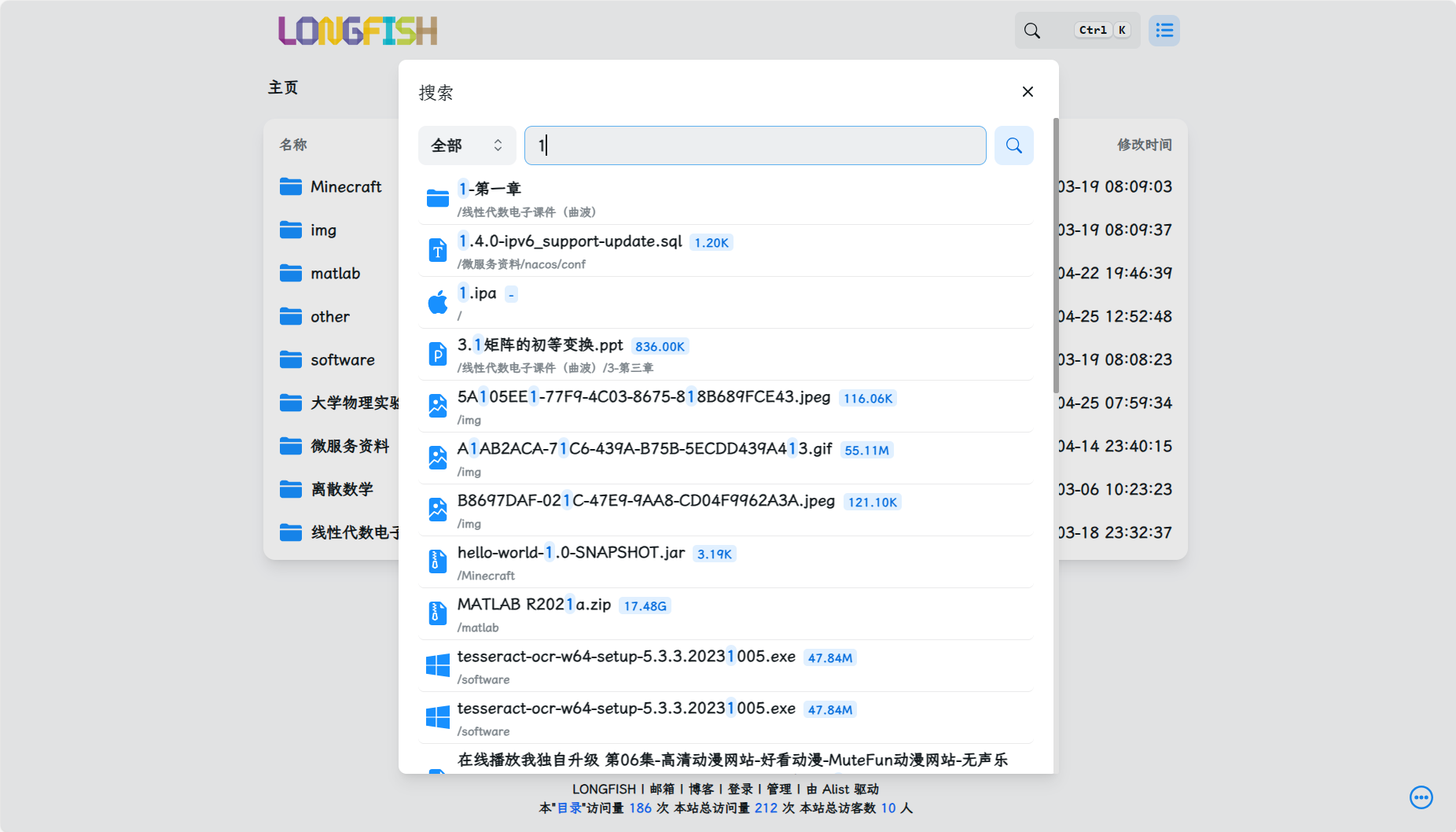Select the 3.1矩阵的初等变换.ppt PowerPoint icon
Image resolution: width=1456 pixels, height=832 pixels.
coord(438,354)
